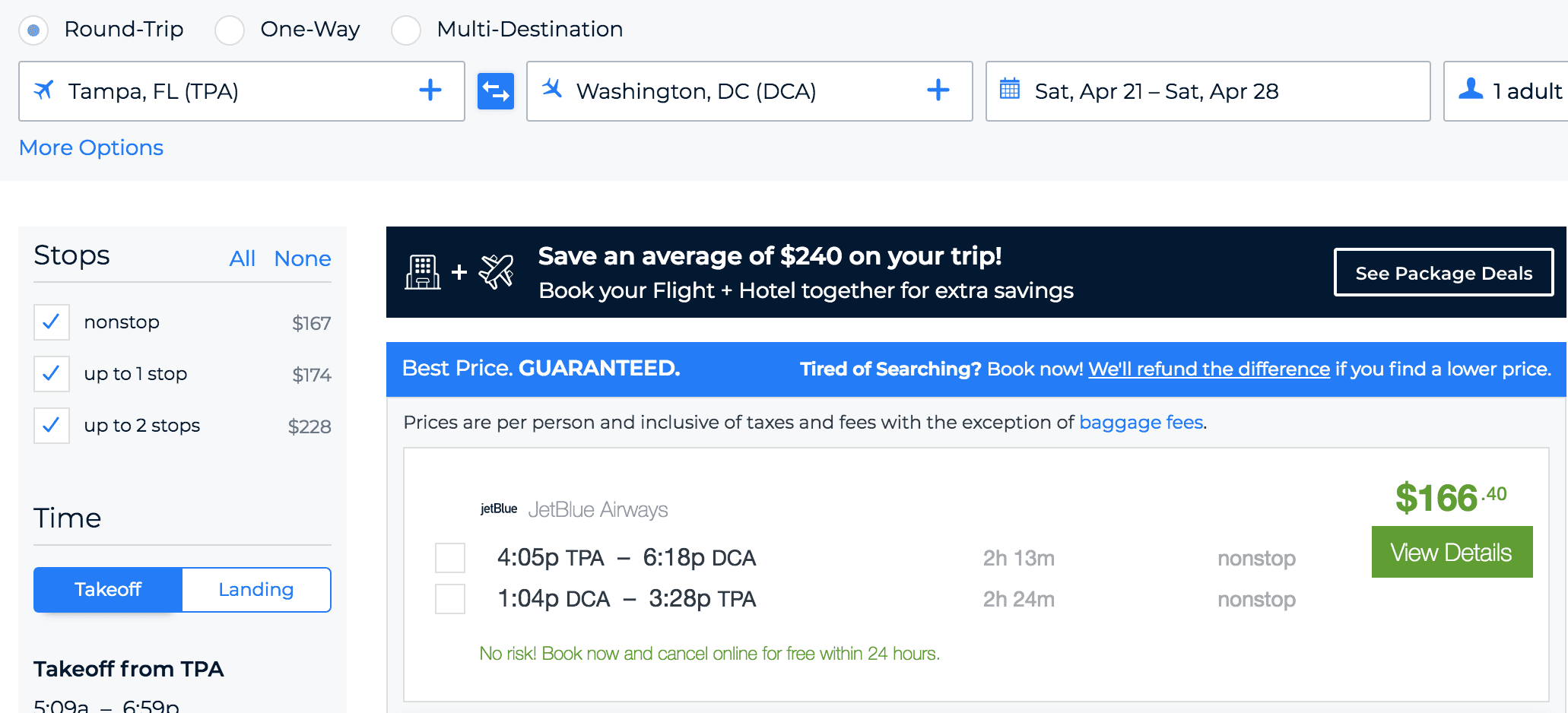
Task: Expand More Options for the search
Action: [x=91, y=147]
